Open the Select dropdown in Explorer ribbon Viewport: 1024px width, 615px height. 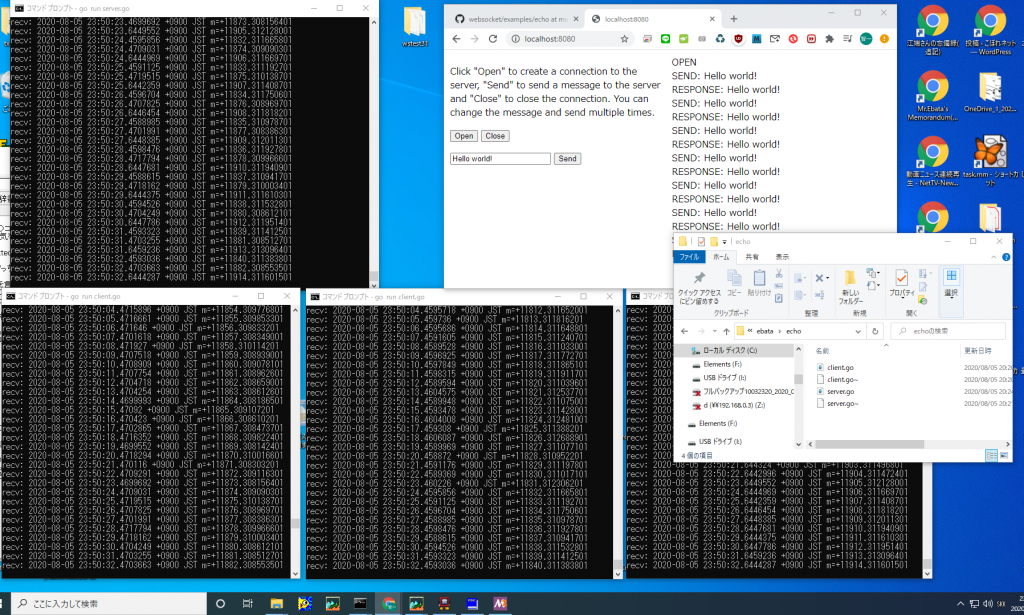click(x=950, y=283)
